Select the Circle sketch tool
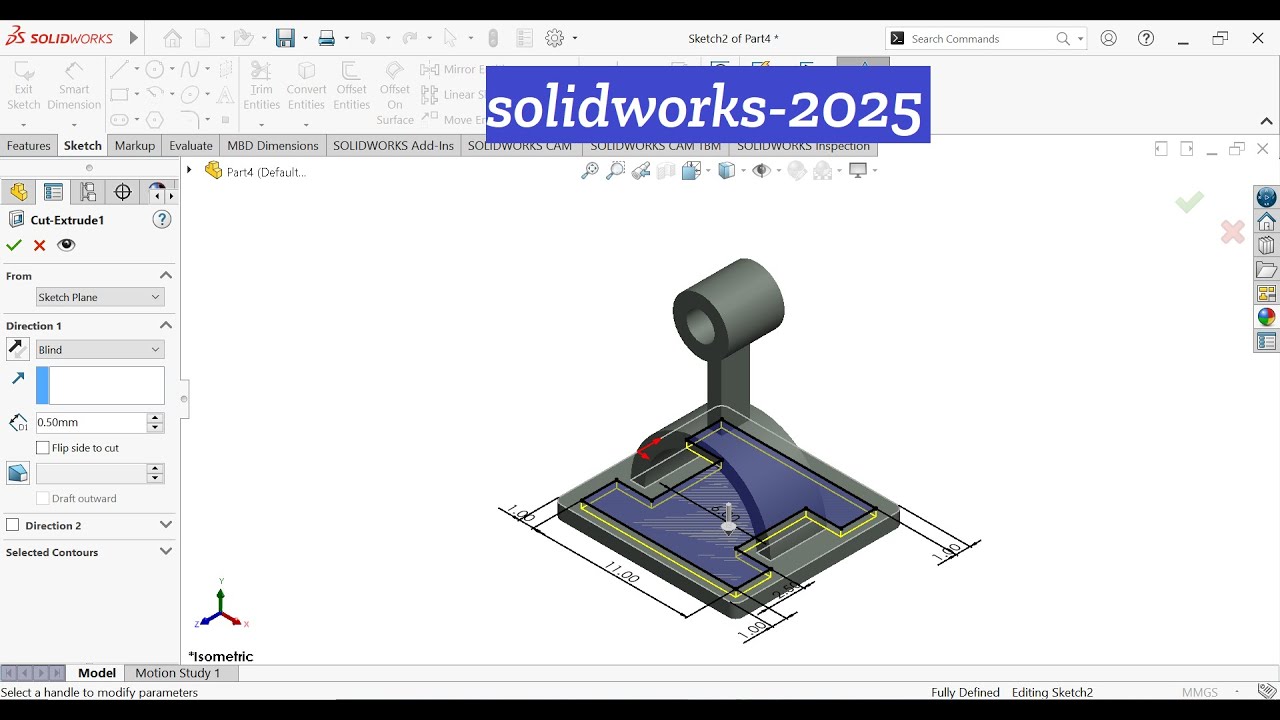The width and height of the screenshot is (1280, 720). pyautogui.click(x=155, y=69)
